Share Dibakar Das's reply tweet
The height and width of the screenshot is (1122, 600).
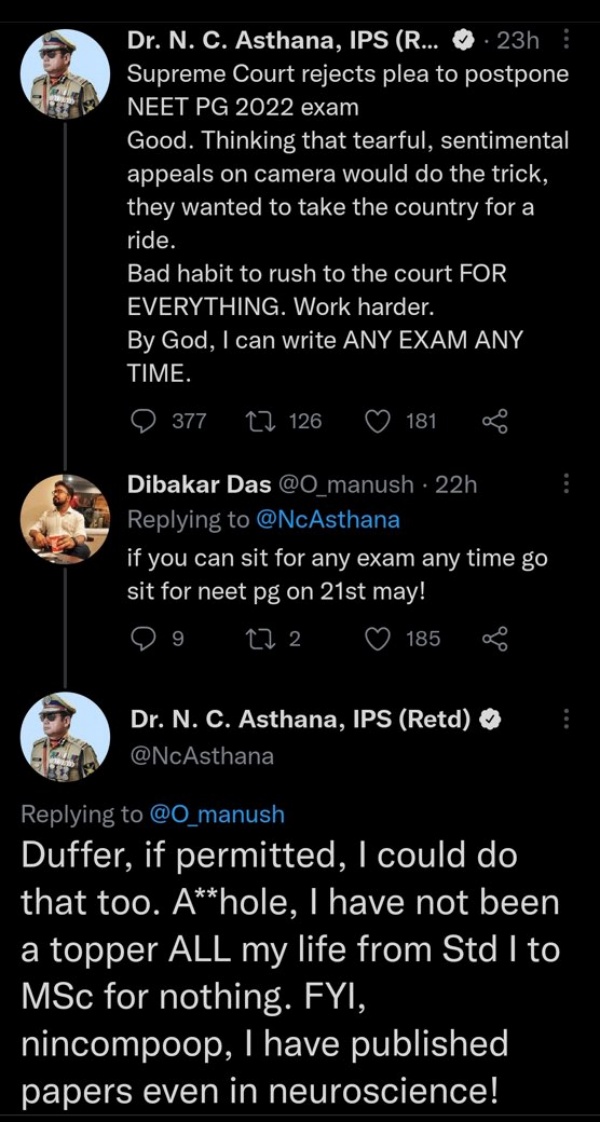(x=495, y=637)
